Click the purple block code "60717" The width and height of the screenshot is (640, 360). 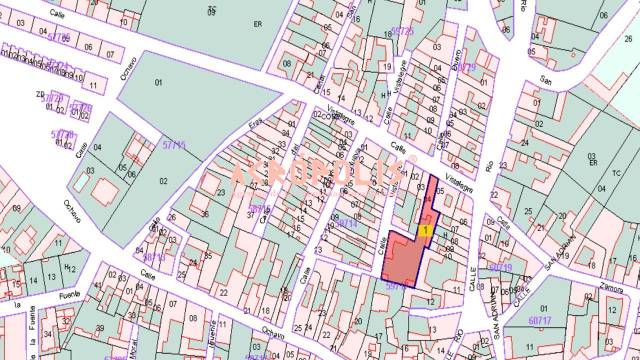(540, 321)
